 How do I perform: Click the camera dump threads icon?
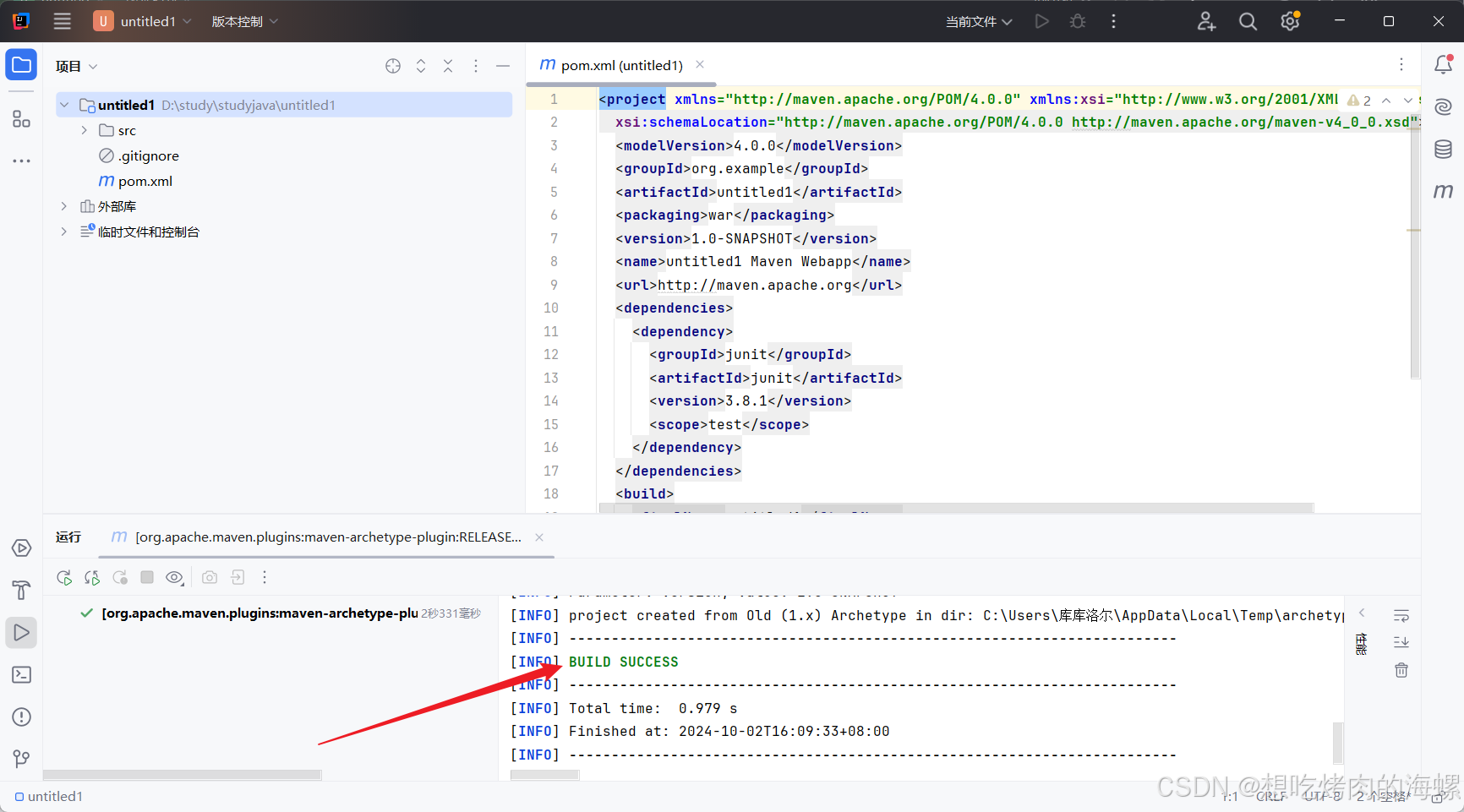(x=210, y=577)
